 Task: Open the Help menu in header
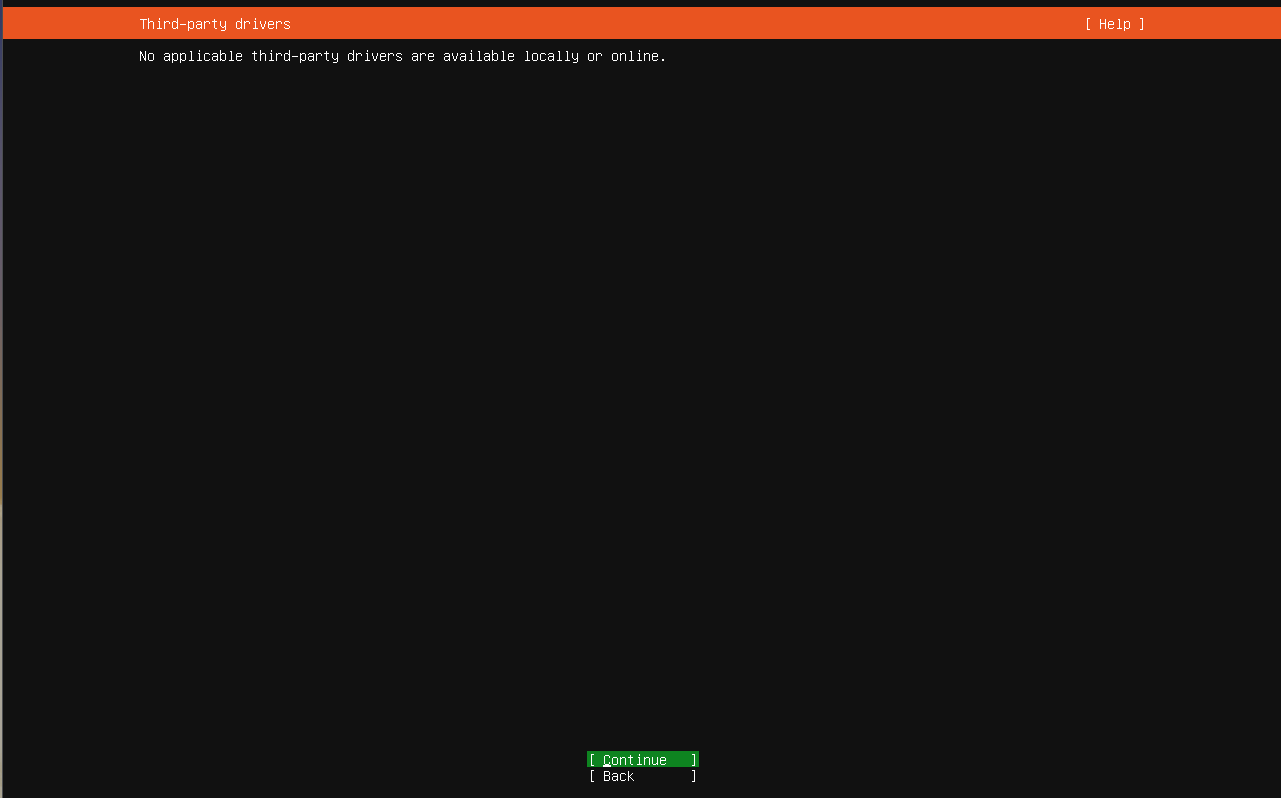1114,24
